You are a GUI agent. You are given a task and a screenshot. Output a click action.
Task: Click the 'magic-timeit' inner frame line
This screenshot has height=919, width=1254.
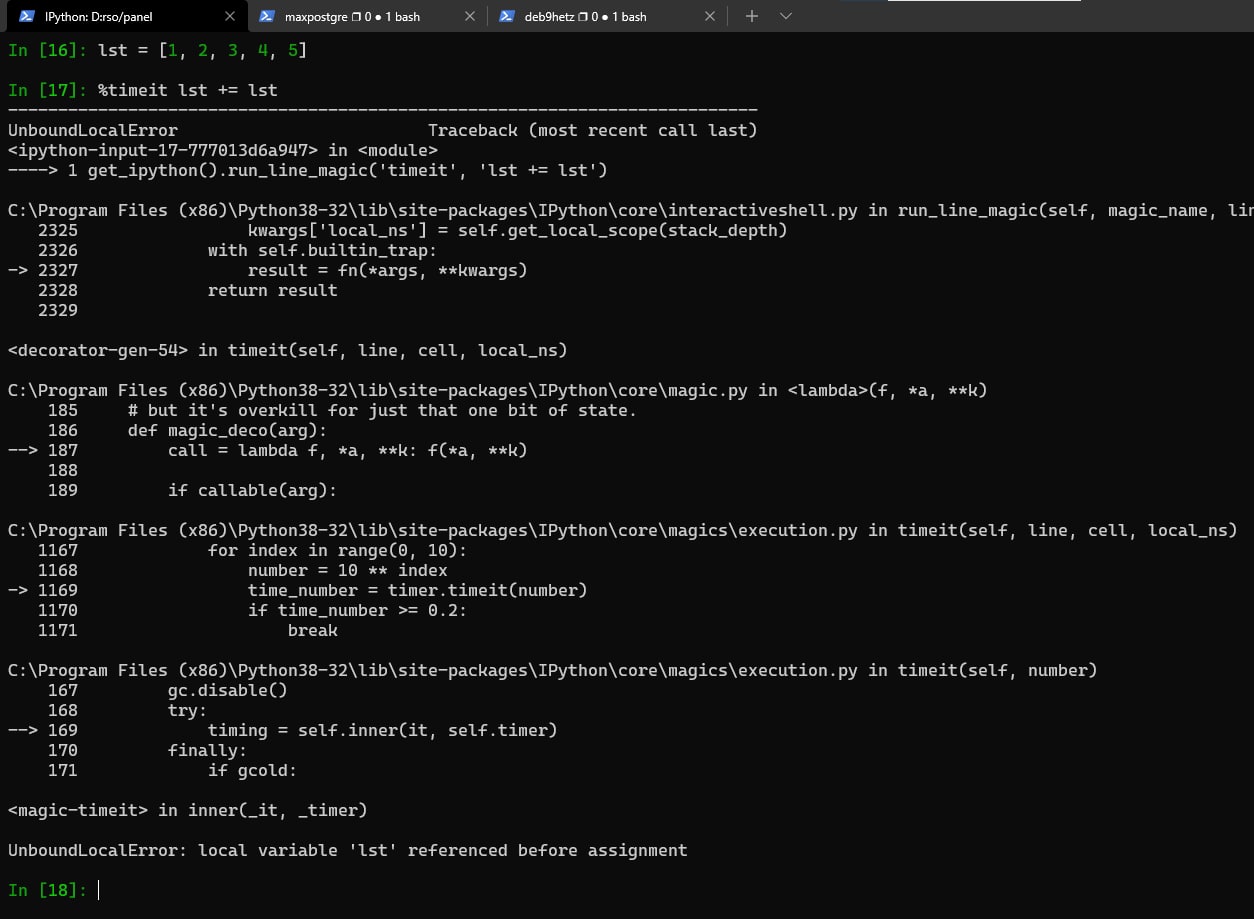coord(187,810)
